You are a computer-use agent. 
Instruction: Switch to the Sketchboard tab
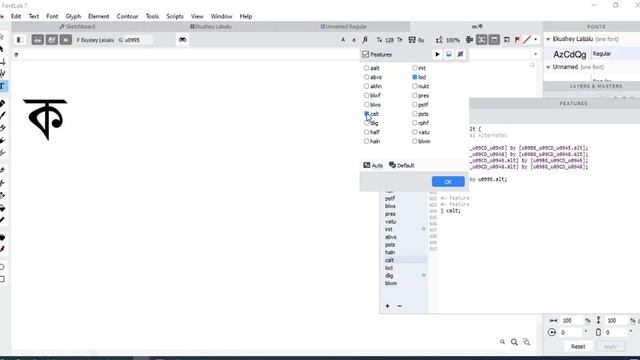78,27
